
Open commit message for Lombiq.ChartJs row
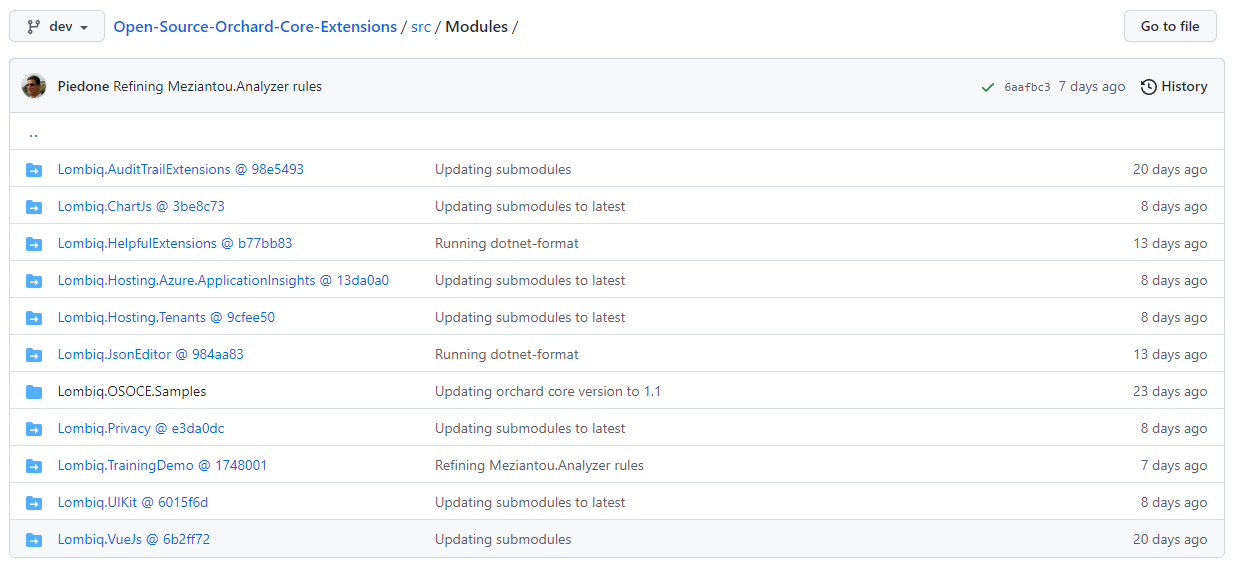(530, 206)
